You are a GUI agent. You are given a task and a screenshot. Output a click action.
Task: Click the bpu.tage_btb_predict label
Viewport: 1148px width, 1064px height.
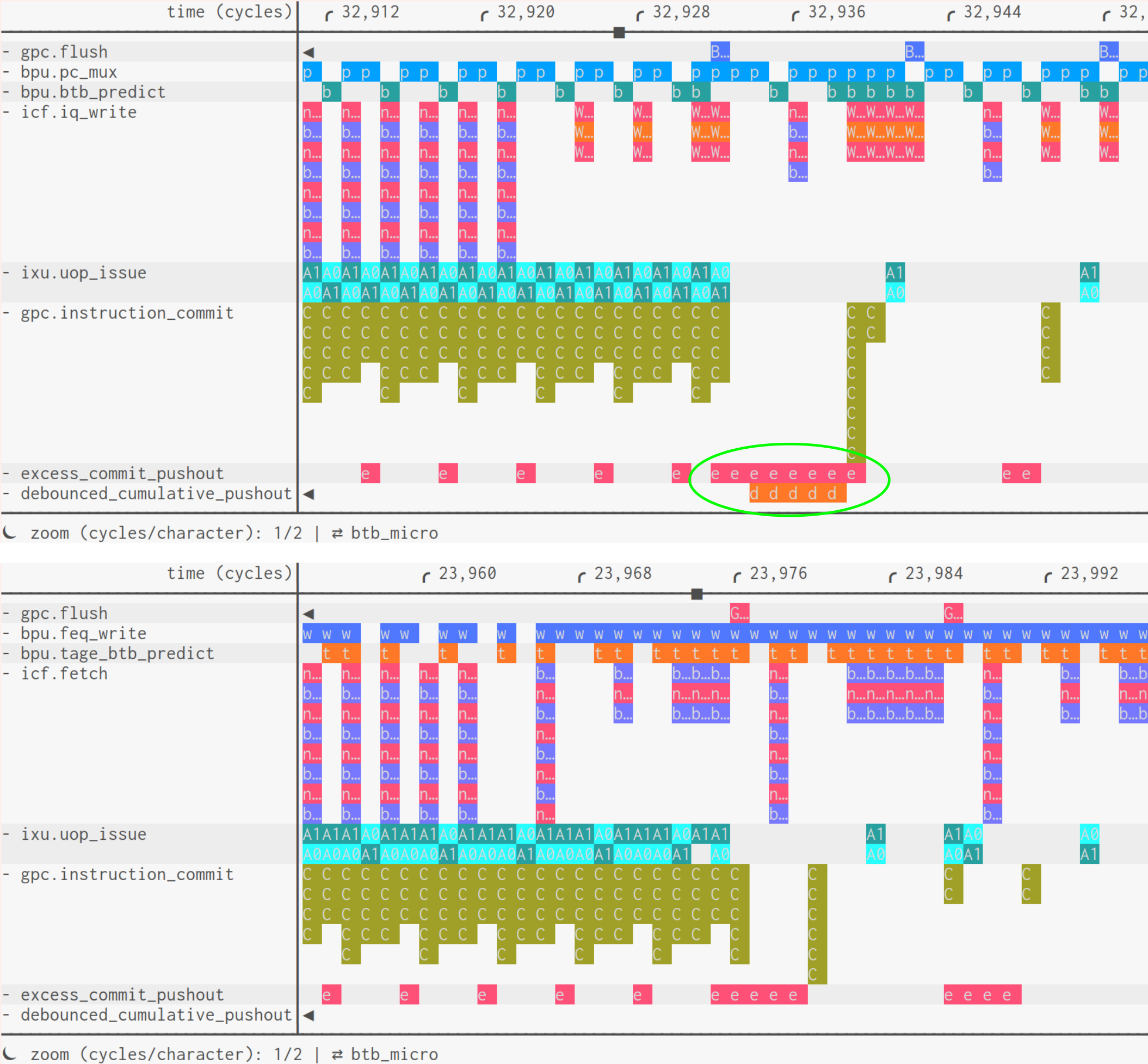pos(118,653)
